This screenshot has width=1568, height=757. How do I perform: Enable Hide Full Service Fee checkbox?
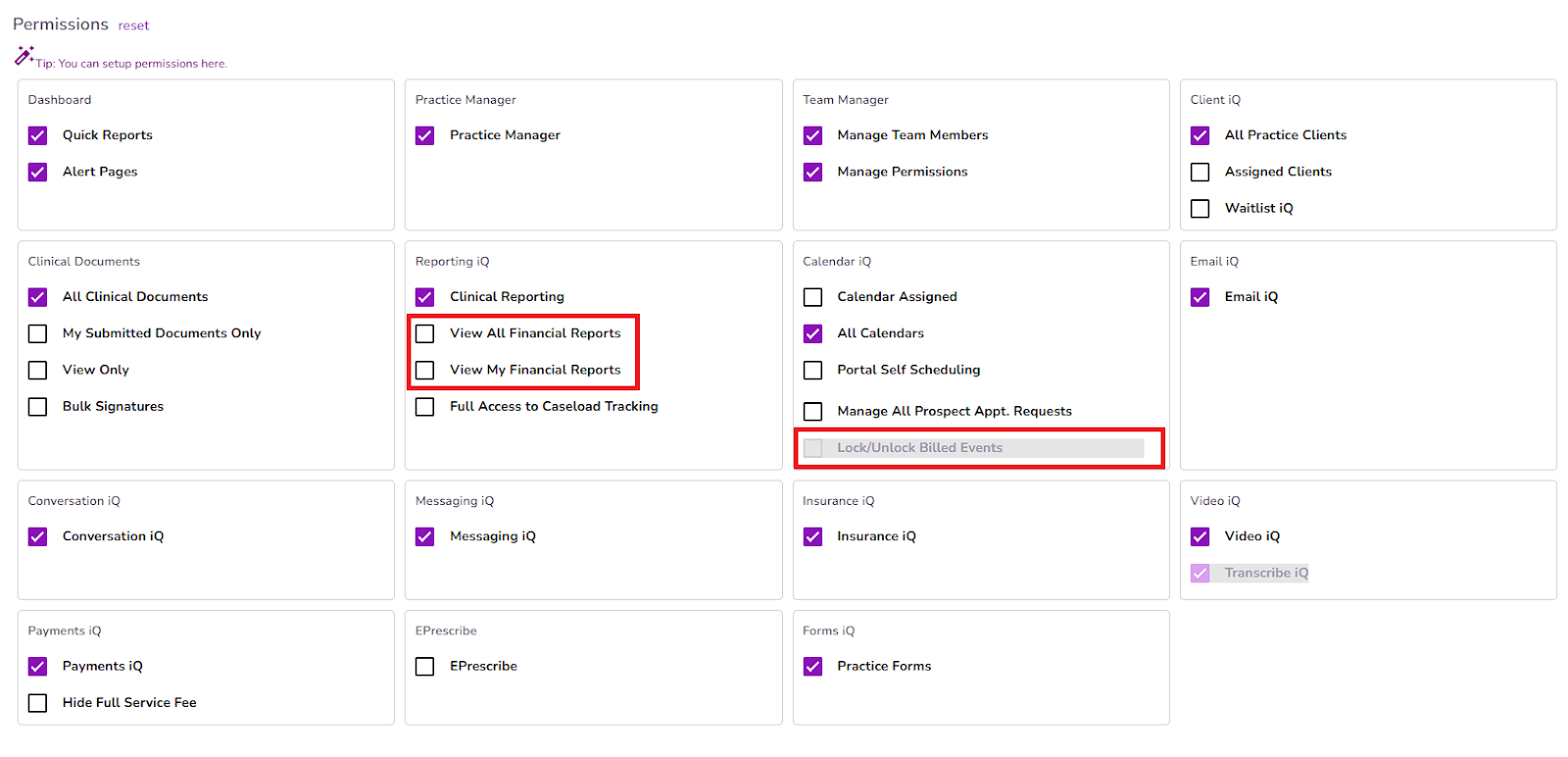click(x=37, y=703)
